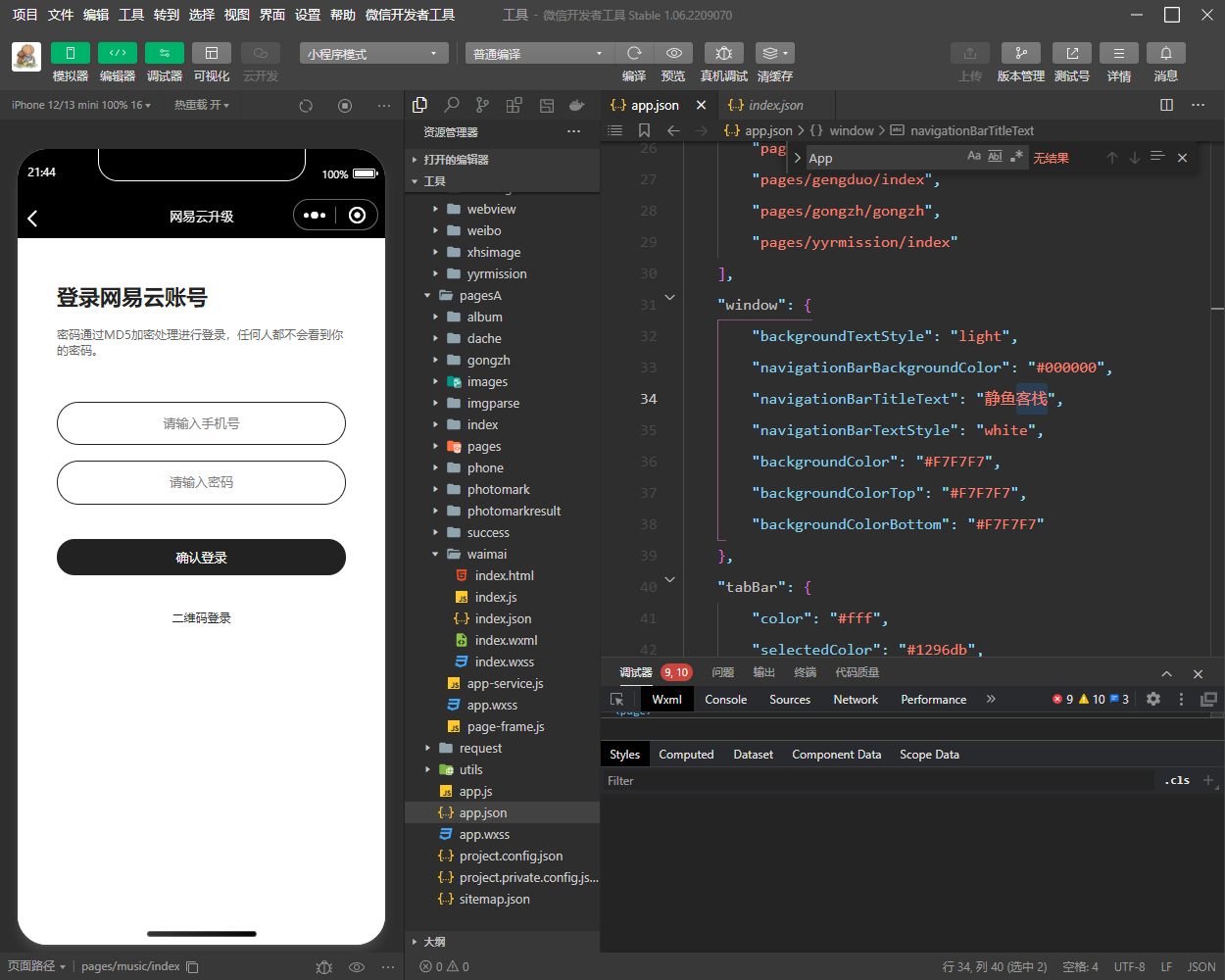Screen dimensions: 1225x980
Task: Click the #000000 color value in editor
Action: pyautogui.click(x=1068, y=367)
